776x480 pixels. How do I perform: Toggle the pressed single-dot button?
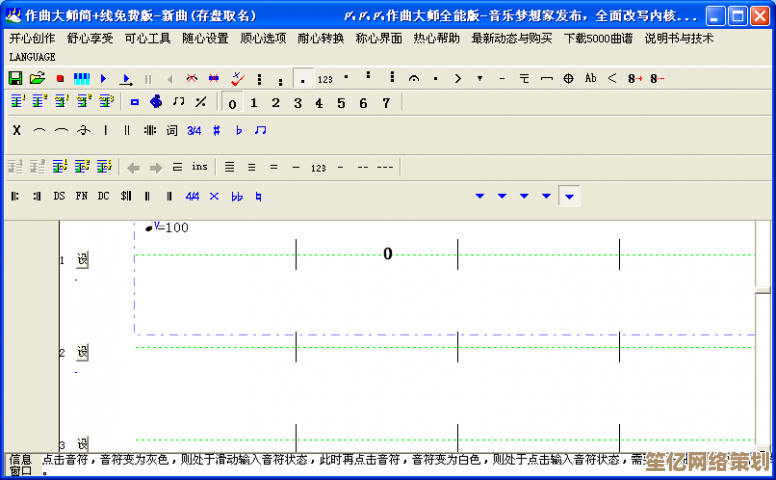tap(302, 79)
